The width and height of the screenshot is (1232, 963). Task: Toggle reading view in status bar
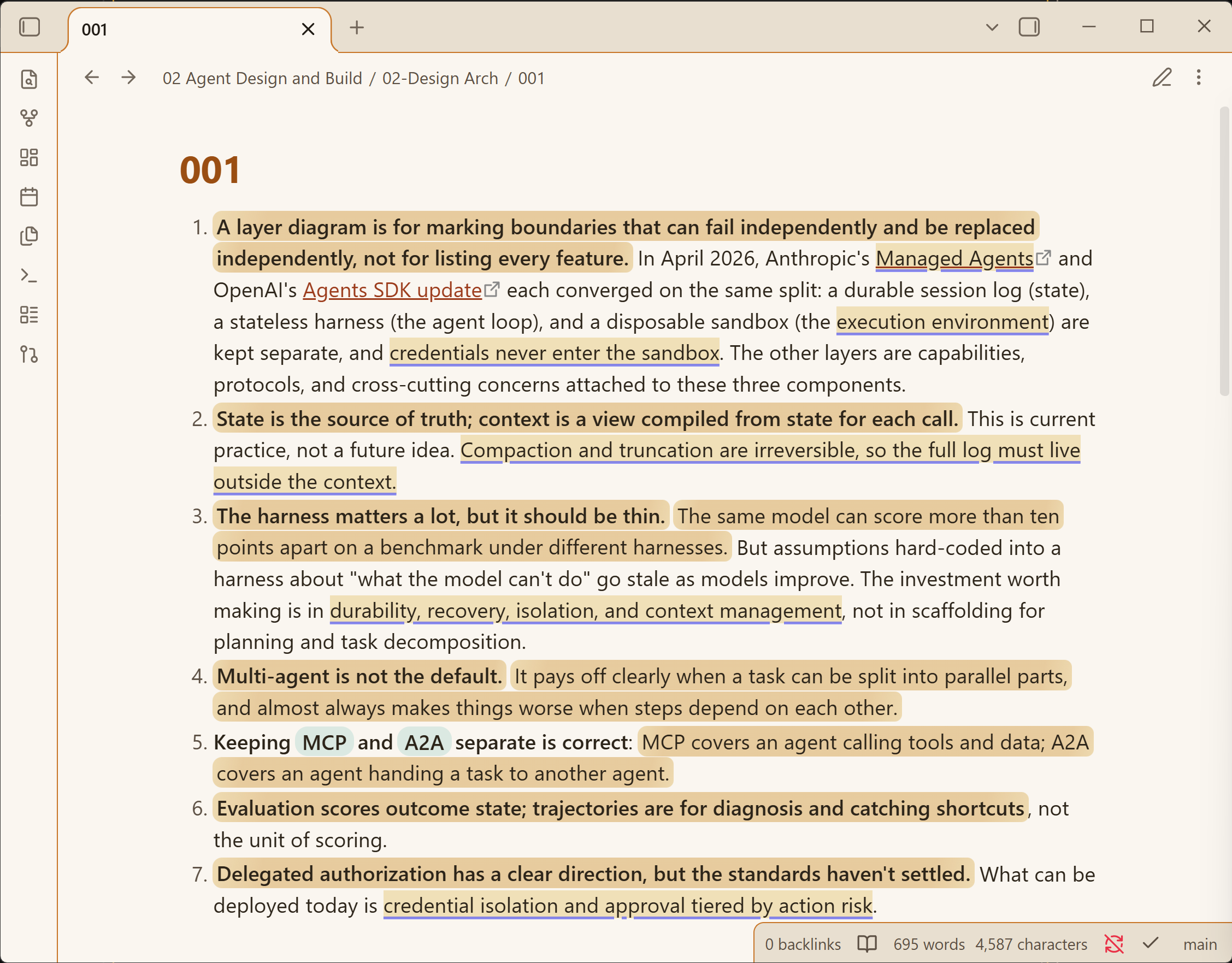[x=867, y=943]
